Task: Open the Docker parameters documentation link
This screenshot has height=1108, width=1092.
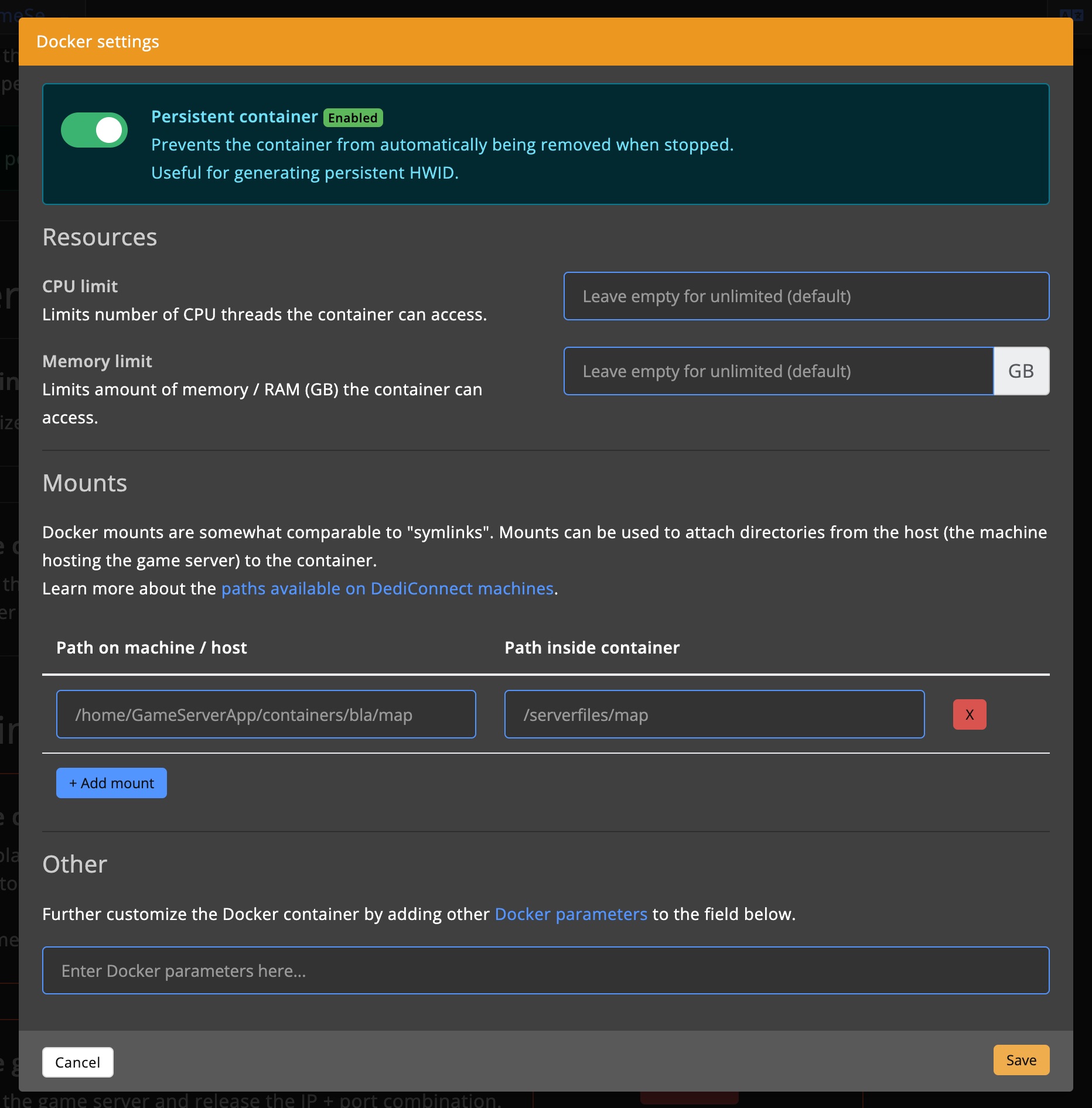Action: tap(571, 914)
